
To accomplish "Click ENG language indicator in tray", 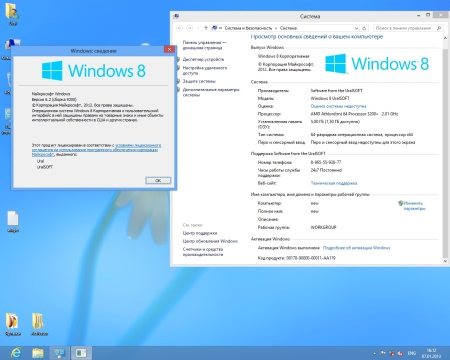I will pyautogui.click(x=412, y=353).
